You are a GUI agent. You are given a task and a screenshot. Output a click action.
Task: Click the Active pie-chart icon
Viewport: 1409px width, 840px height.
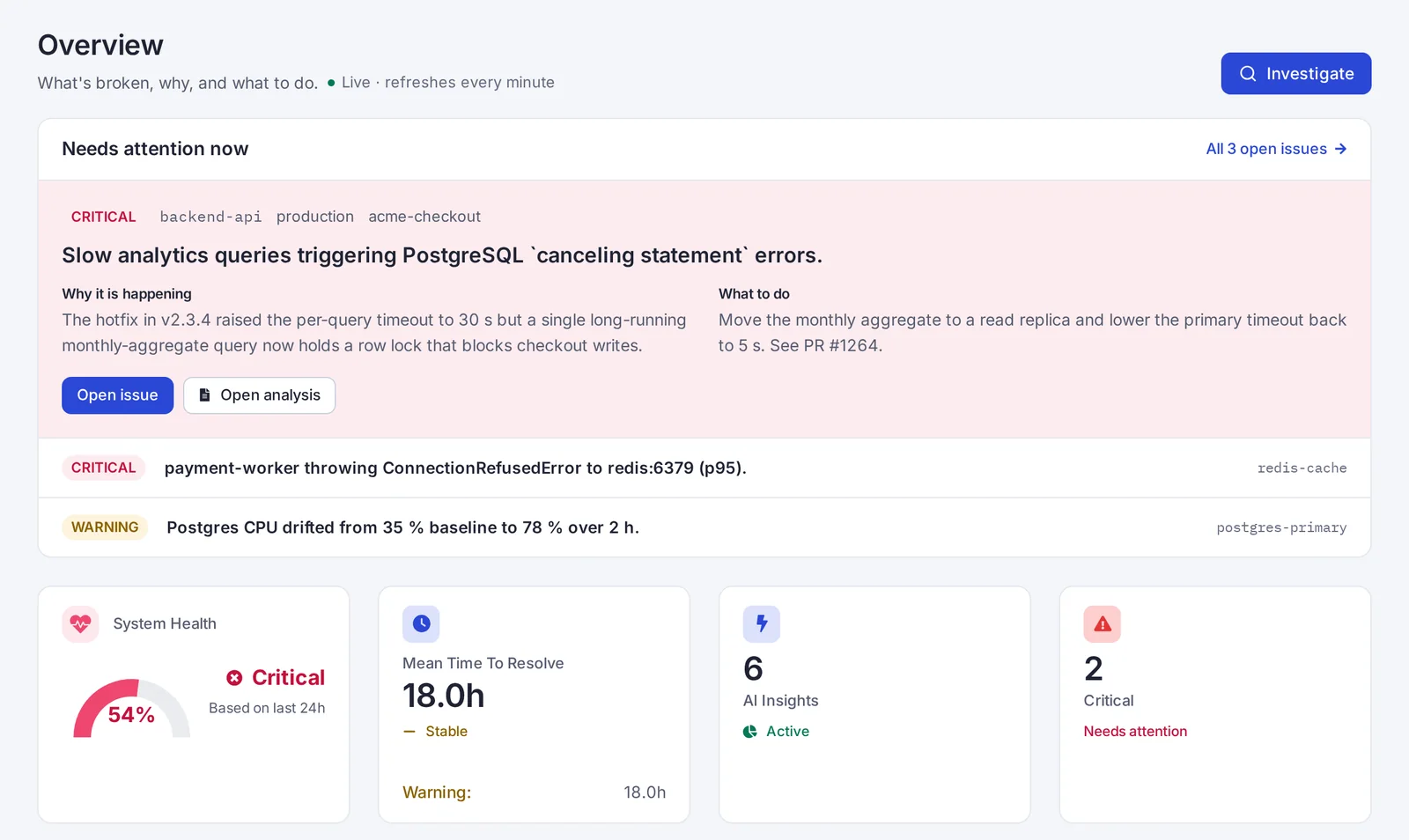(750, 732)
